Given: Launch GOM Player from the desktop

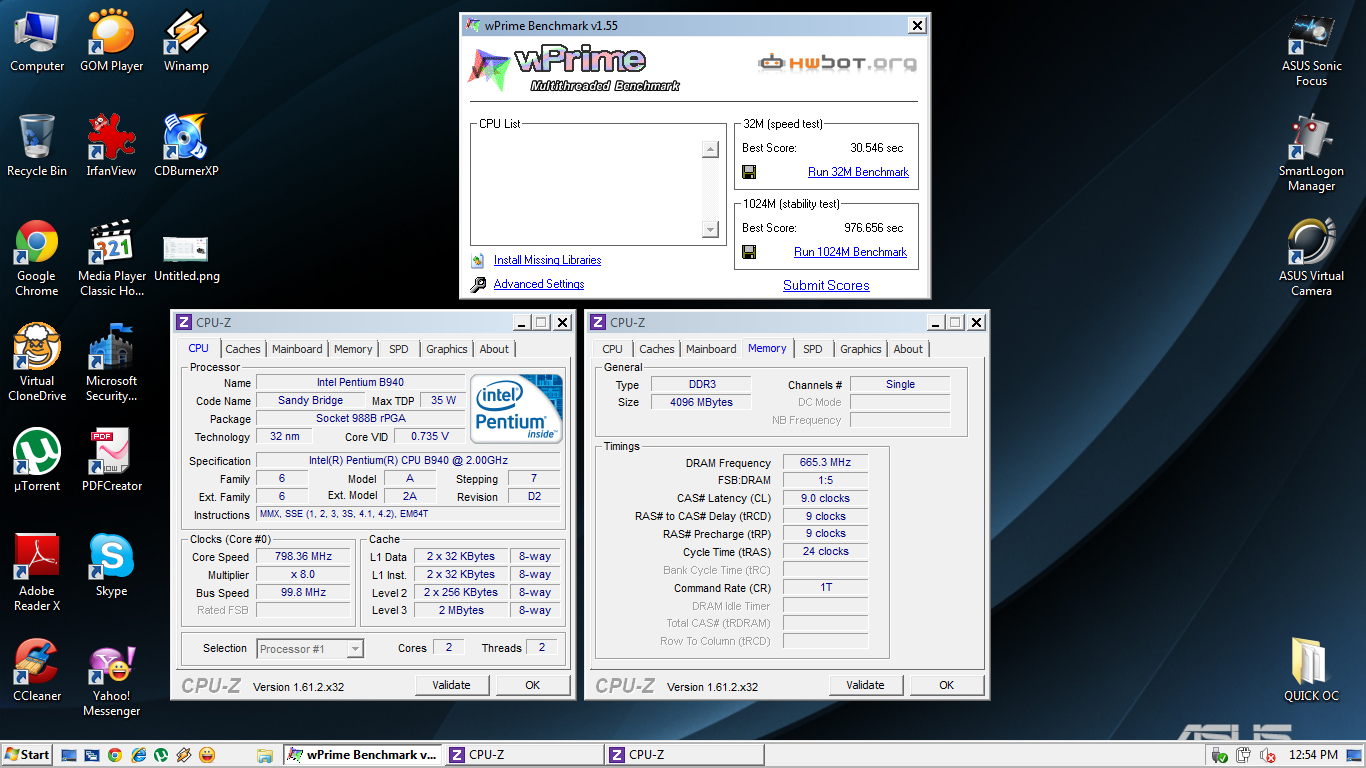Looking at the screenshot, I should click(112, 41).
